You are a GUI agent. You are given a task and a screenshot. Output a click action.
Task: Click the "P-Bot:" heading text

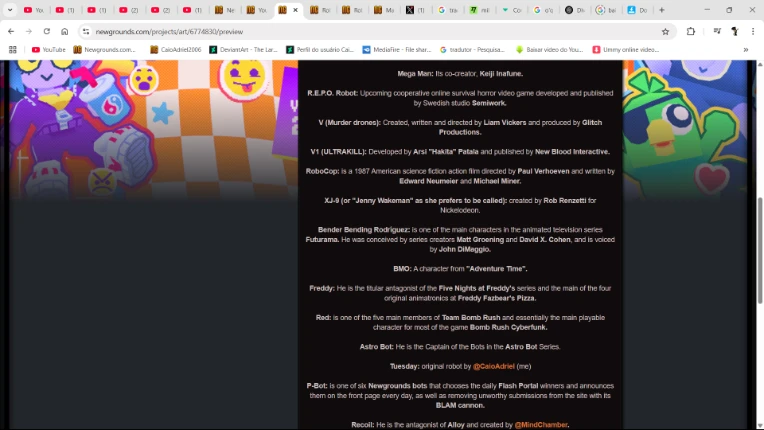[317, 386]
